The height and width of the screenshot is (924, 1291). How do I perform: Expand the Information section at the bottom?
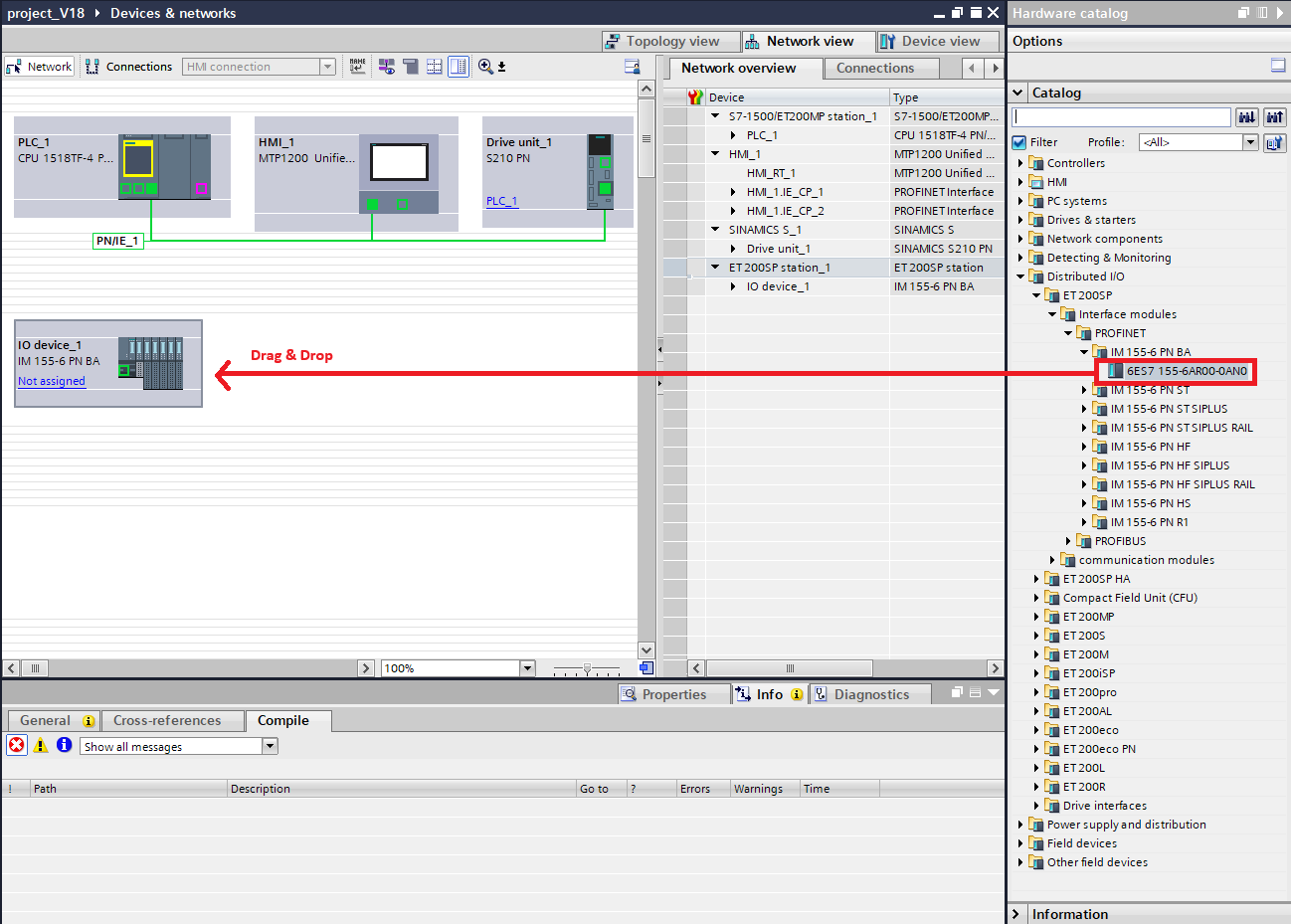click(x=1015, y=914)
